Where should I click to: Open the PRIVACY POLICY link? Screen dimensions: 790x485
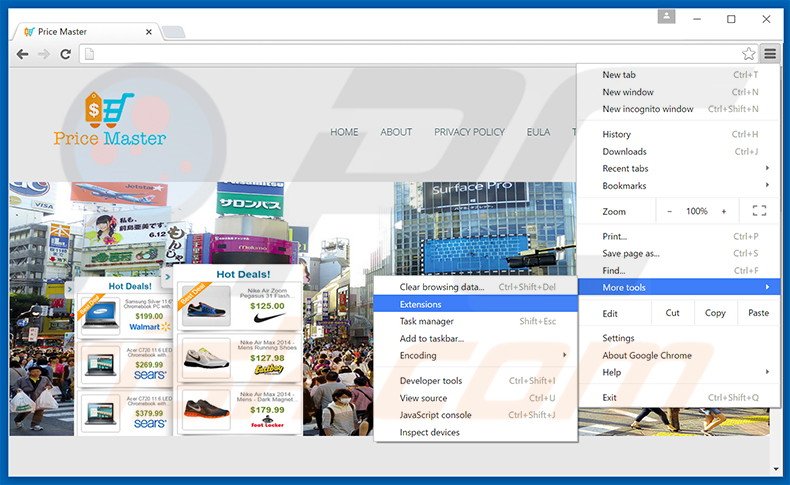click(x=469, y=132)
